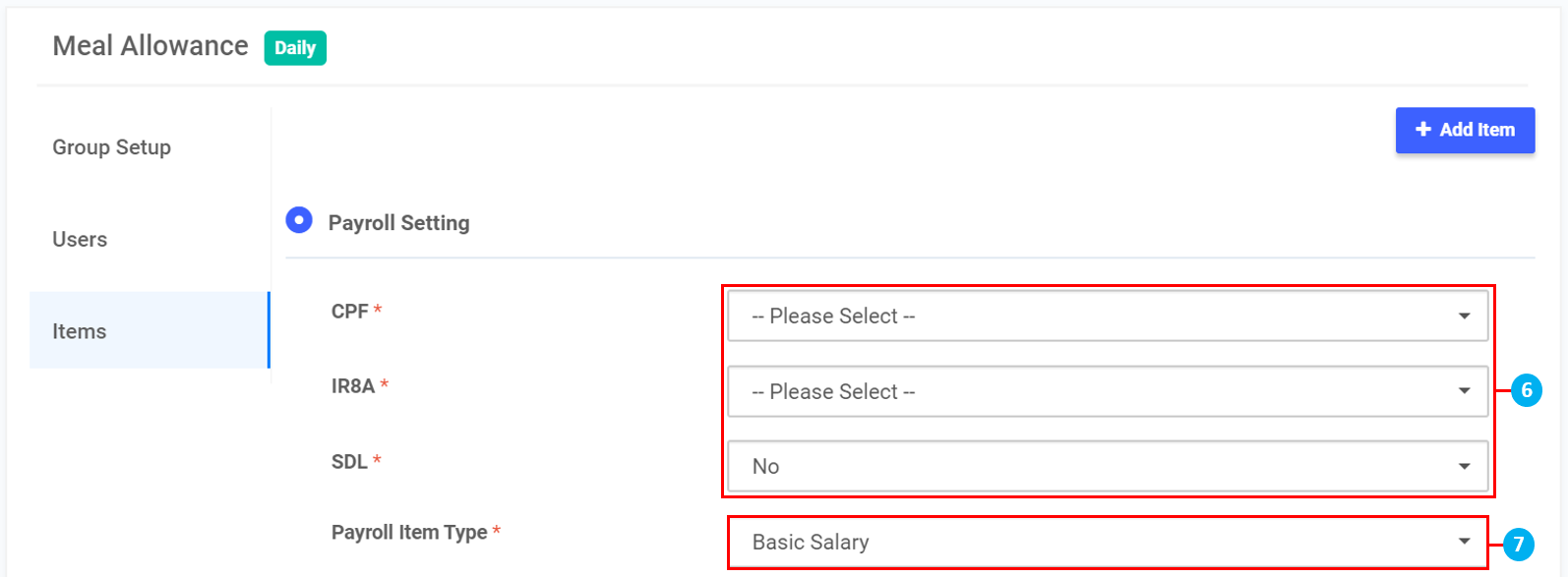Select the Payroll Setting radio button
This screenshot has height=577, width=1568.
[x=299, y=220]
